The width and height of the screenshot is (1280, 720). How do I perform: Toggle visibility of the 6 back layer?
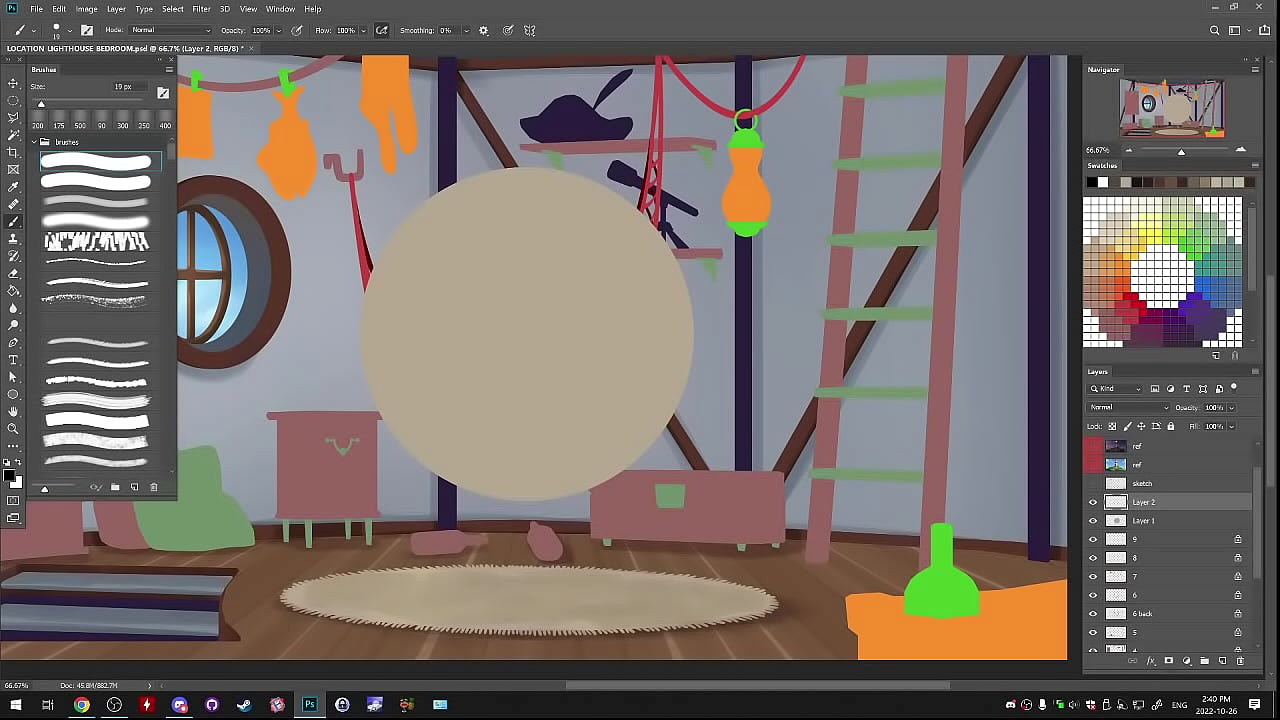point(1093,614)
